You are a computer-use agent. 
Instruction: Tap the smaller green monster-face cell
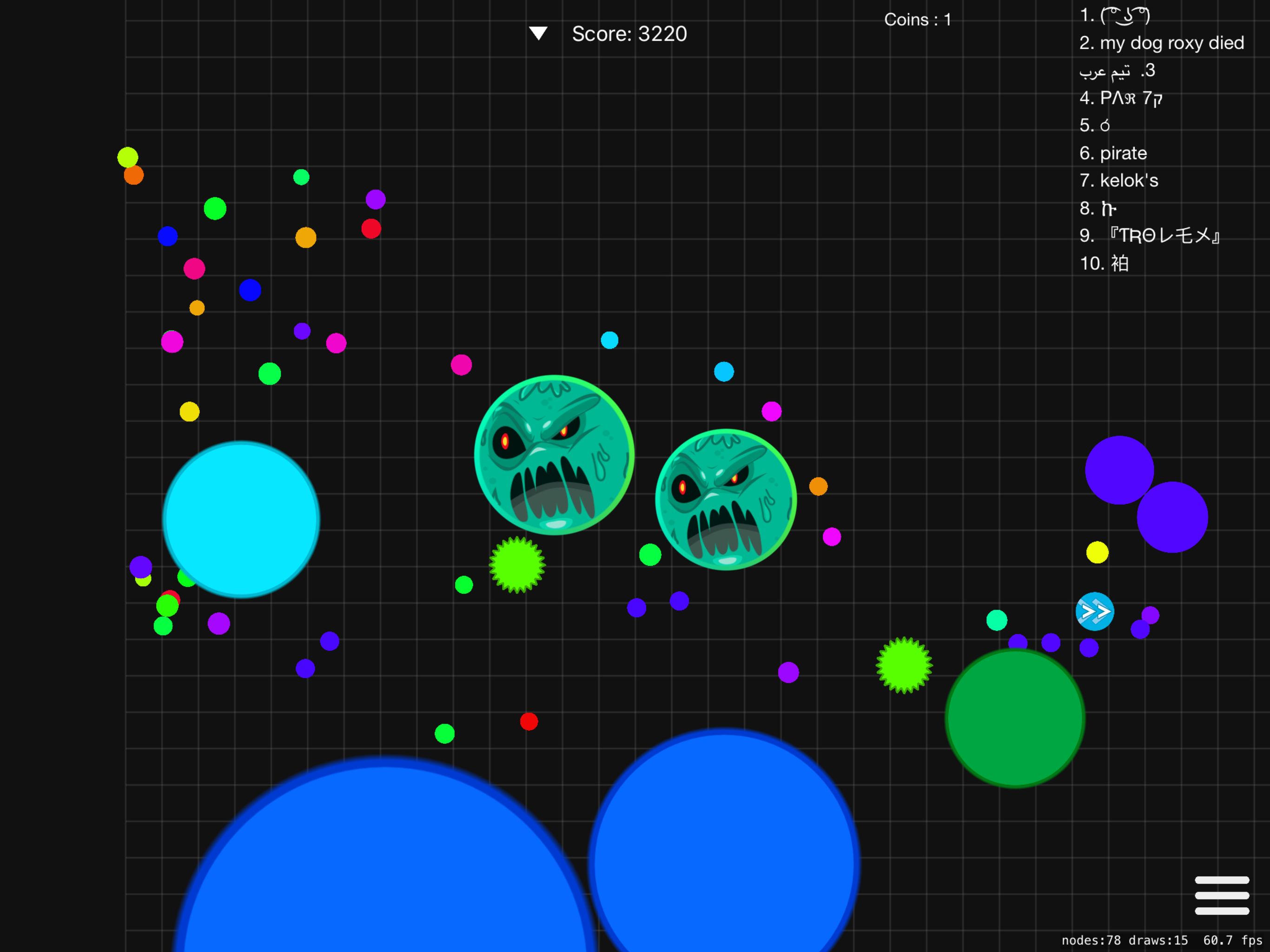click(x=726, y=500)
